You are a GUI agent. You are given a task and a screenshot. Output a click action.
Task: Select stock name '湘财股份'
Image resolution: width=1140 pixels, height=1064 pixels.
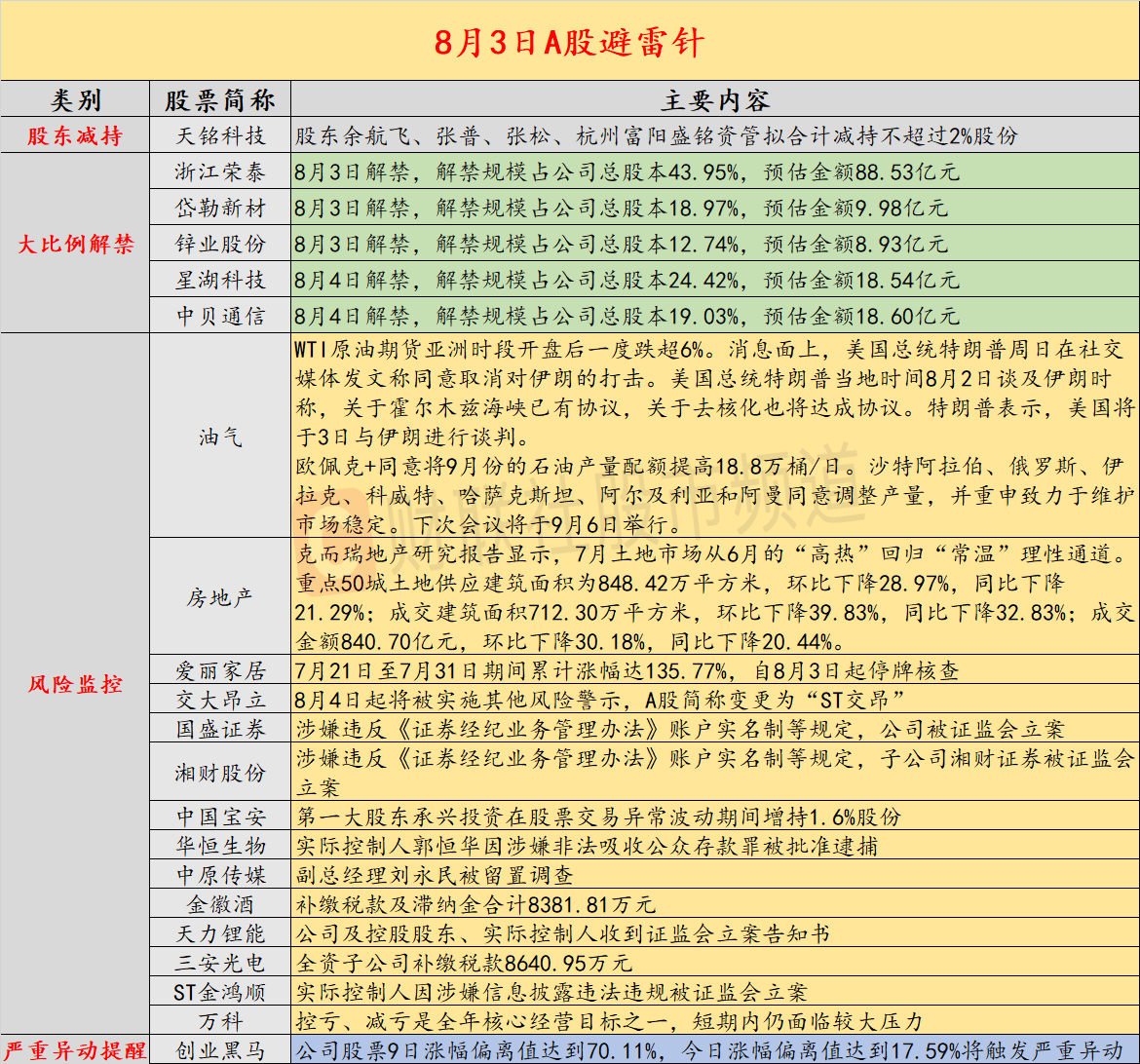click(x=220, y=773)
